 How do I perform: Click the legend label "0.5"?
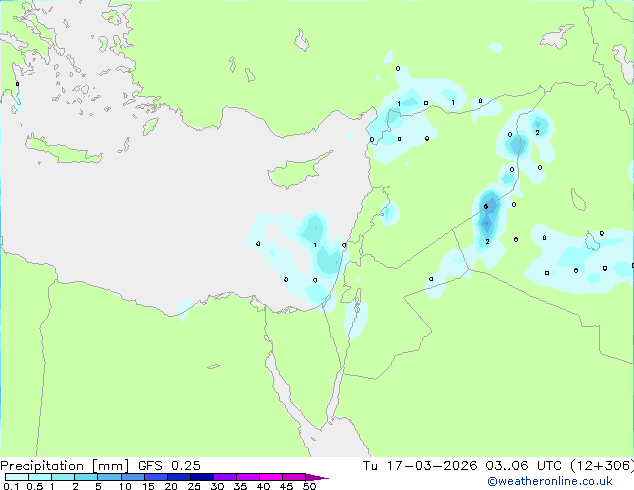point(35,486)
